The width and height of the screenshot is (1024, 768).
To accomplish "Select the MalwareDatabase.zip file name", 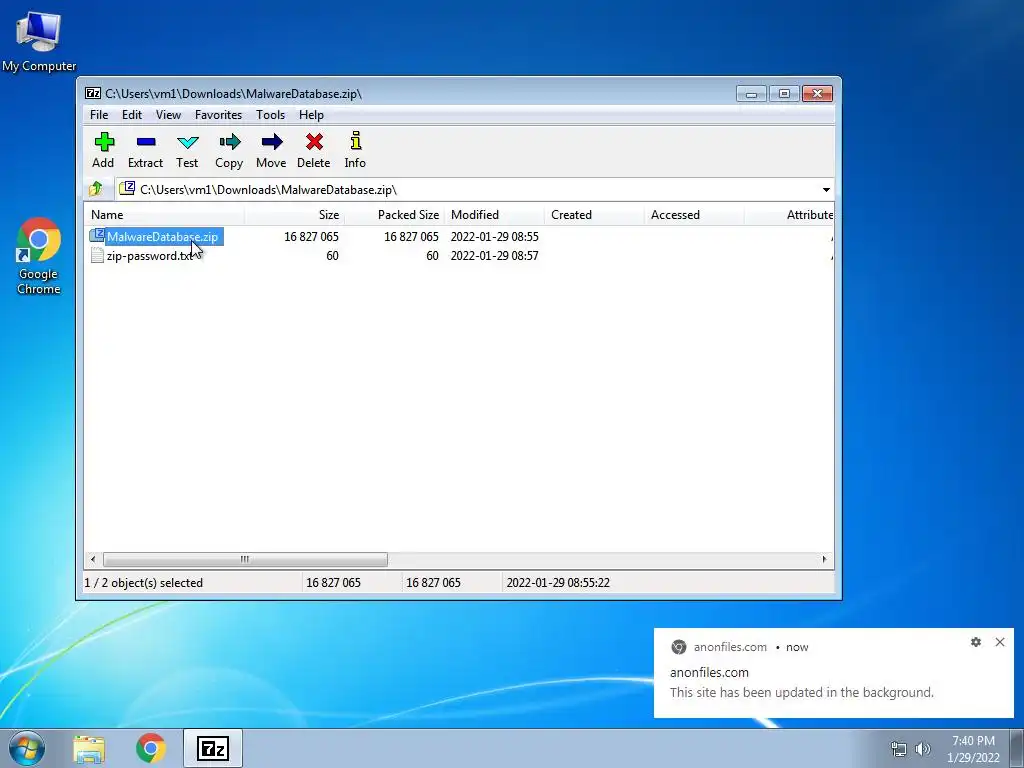I will pyautogui.click(x=163, y=237).
